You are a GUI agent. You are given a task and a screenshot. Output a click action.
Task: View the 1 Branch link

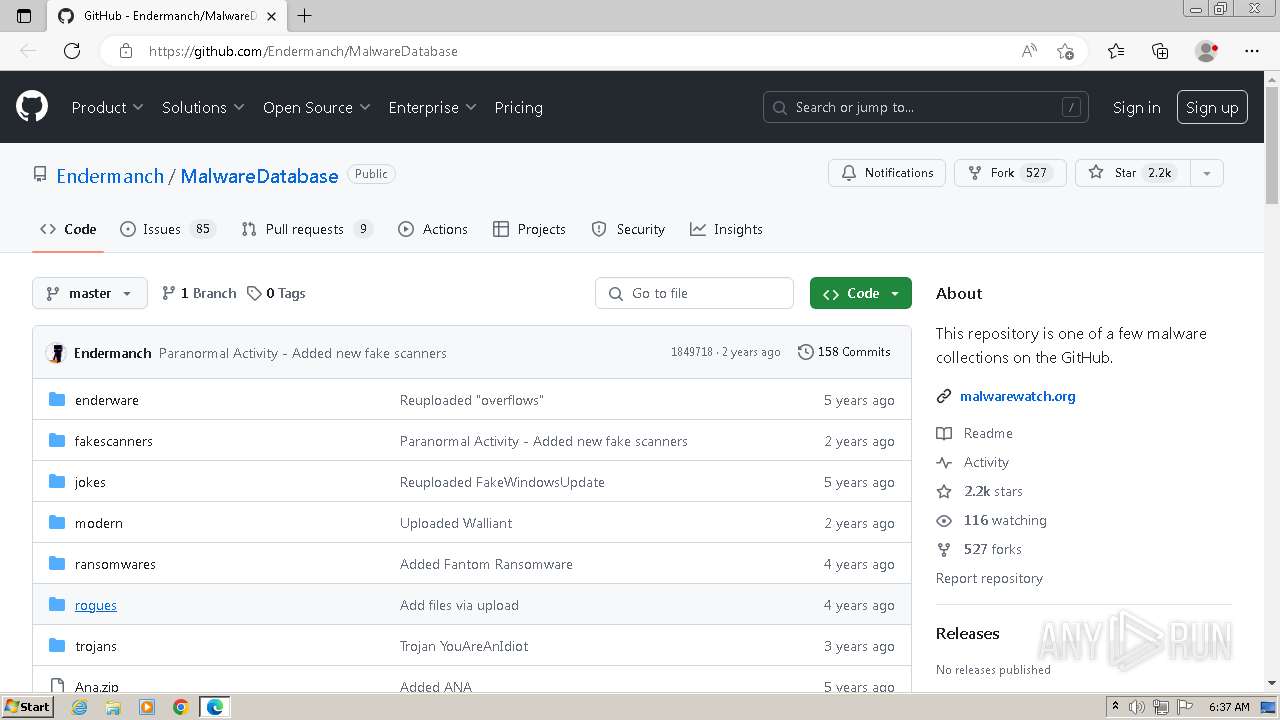[x=199, y=293]
